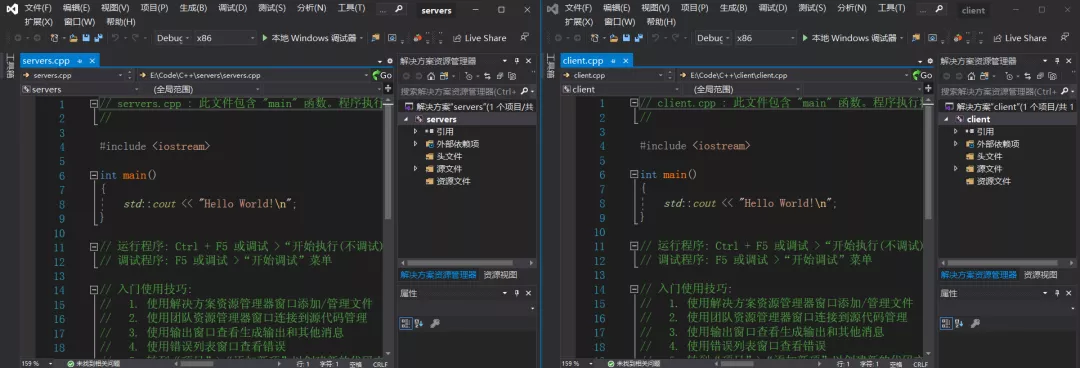The height and width of the screenshot is (368, 1080).
Task: Expand 引用 node in client Solution Explorer
Action: tap(956, 132)
